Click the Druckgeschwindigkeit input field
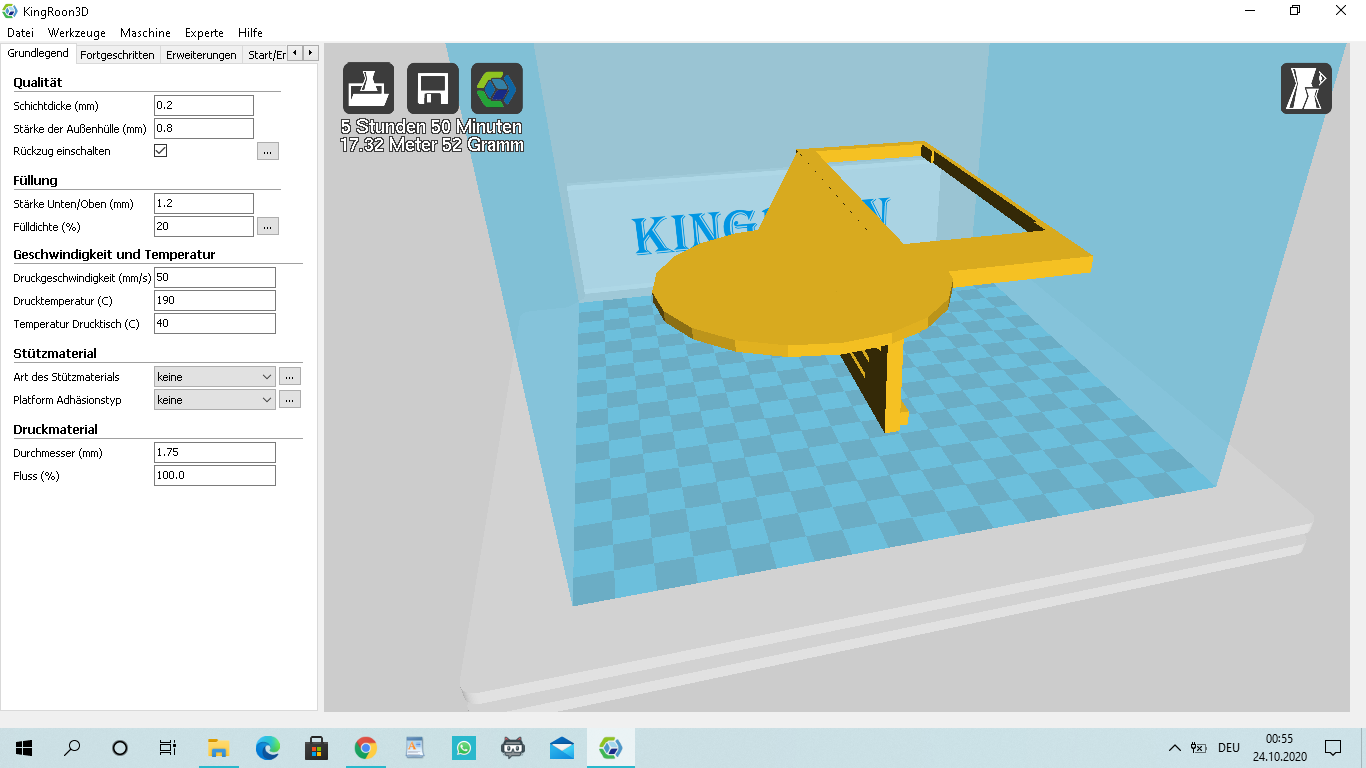The height and width of the screenshot is (768, 1366). [214, 277]
